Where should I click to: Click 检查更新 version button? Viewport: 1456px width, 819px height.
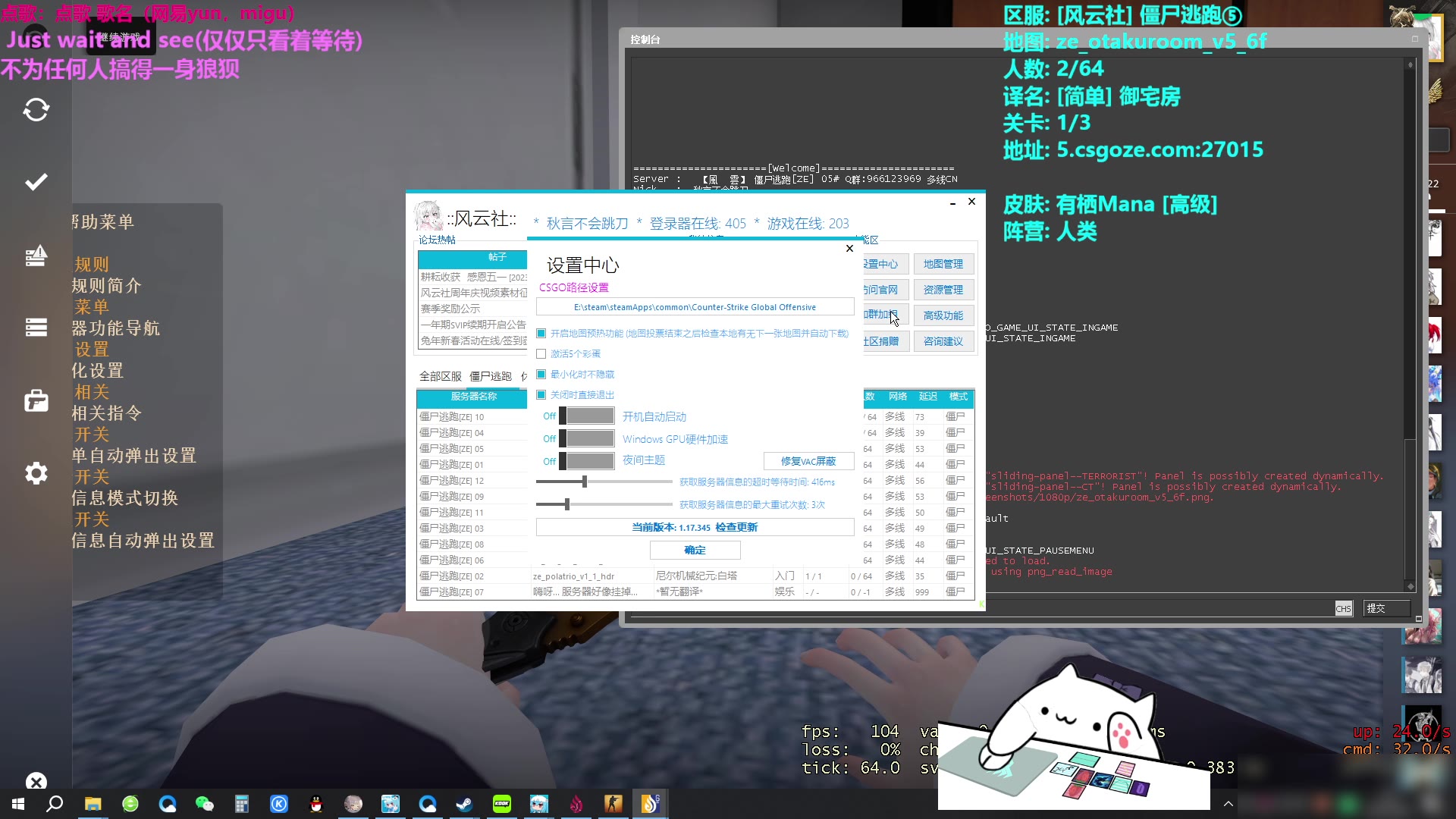click(x=695, y=527)
